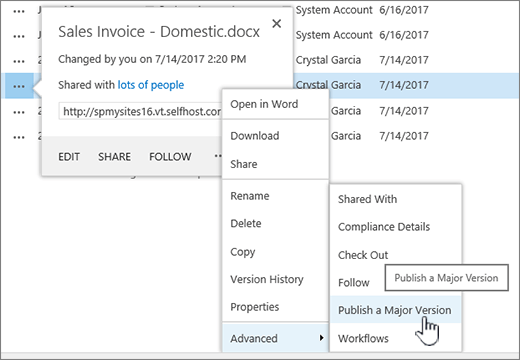The image size is (520, 360).
Task: Open the ellipsis menu on the highlighted row
Action: [x=19, y=86]
